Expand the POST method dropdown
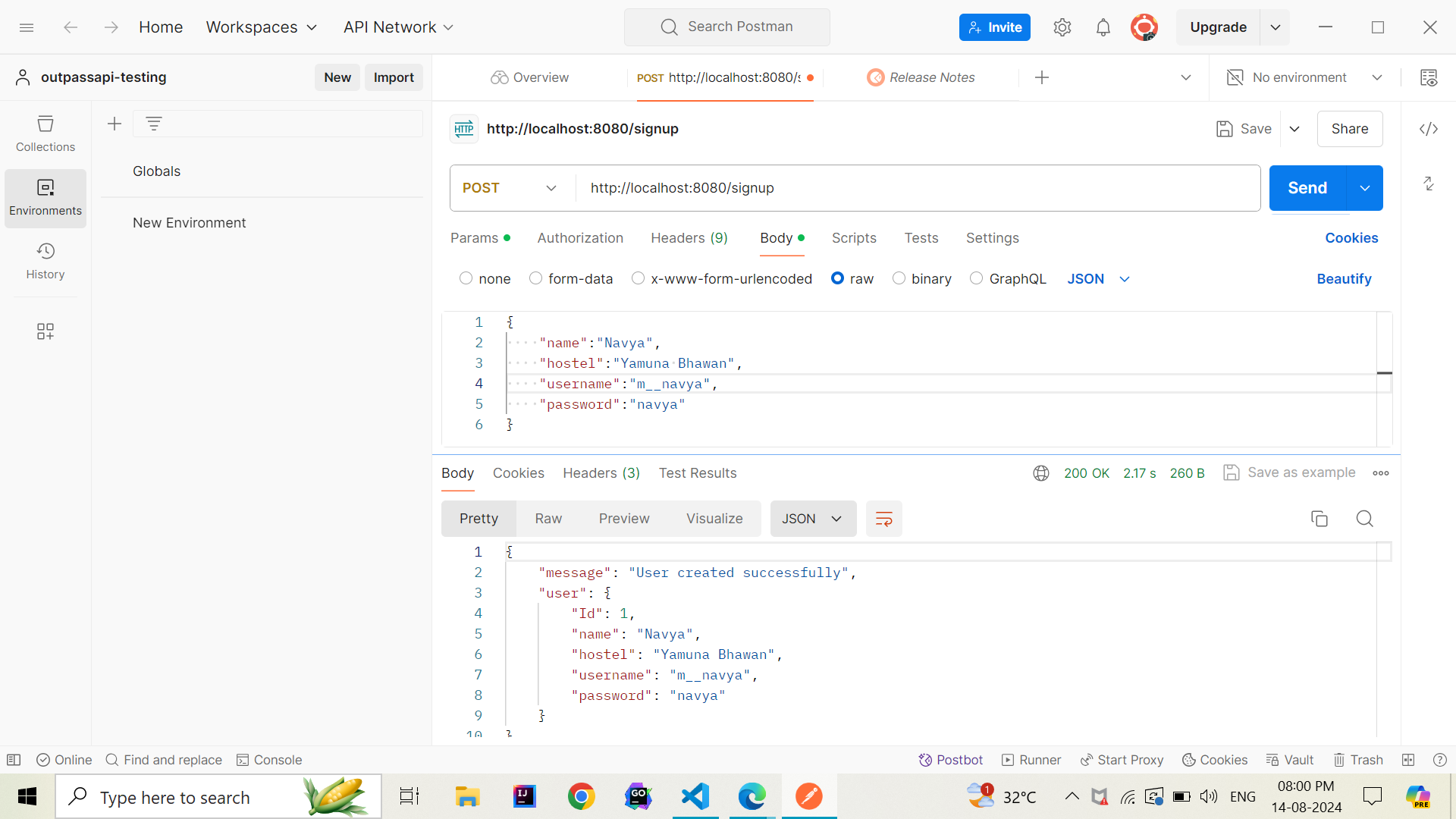1456x819 pixels. (510, 188)
